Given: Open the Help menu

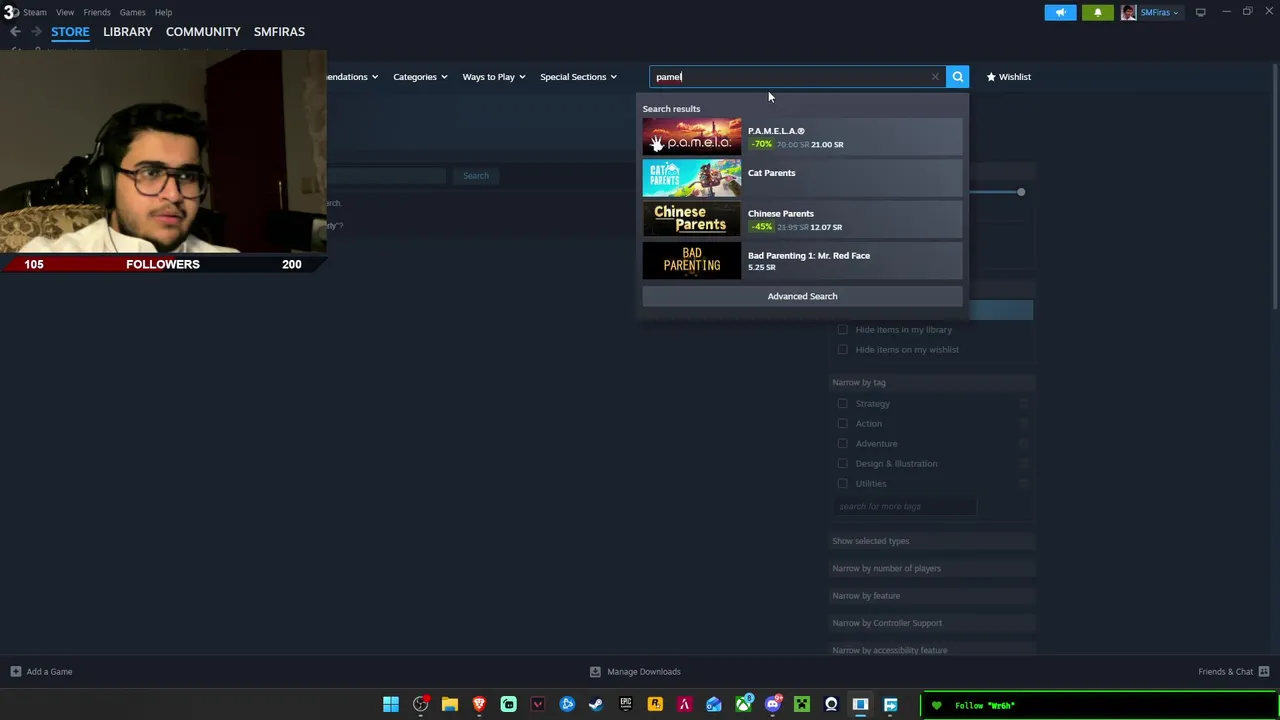Looking at the screenshot, I should (x=163, y=12).
